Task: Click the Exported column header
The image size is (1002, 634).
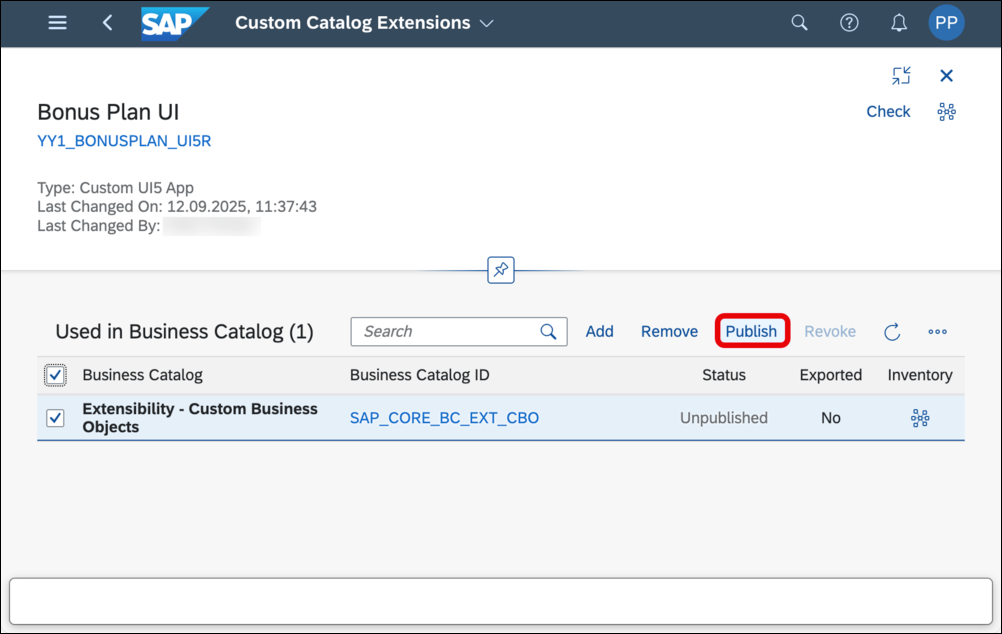Action: (830, 375)
